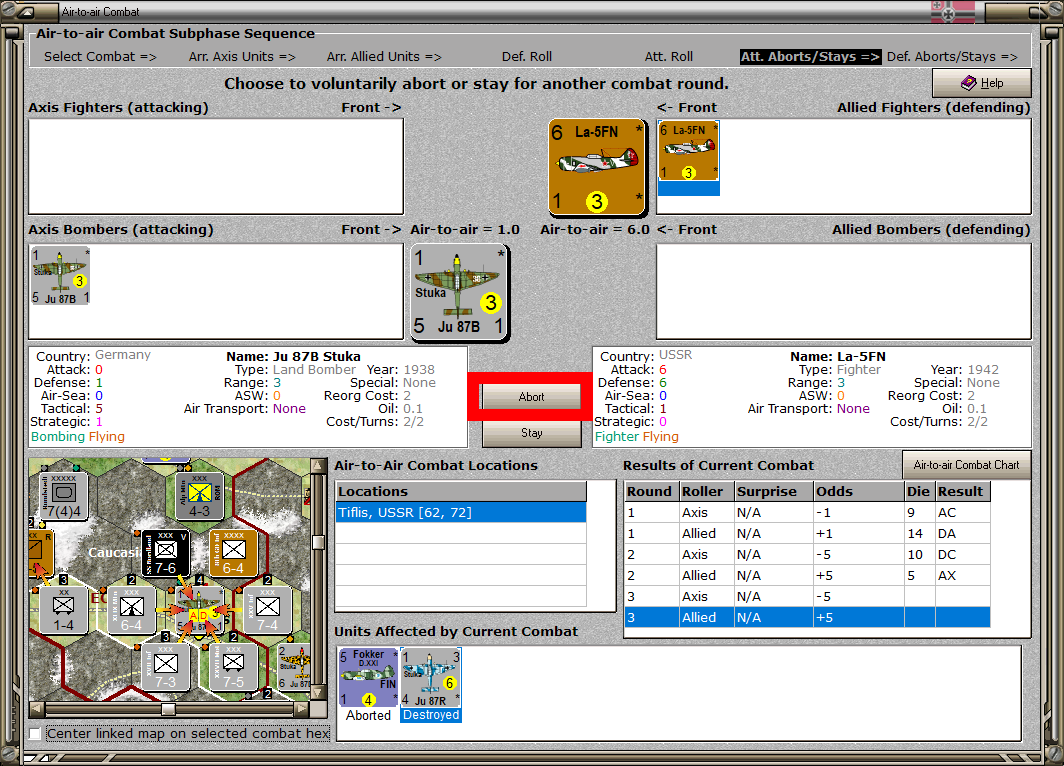Viewport: 1064px width, 766px height.
Task: Select the small Ju 87B counter in Axis Bombers box
Action: (x=60, y=275)
